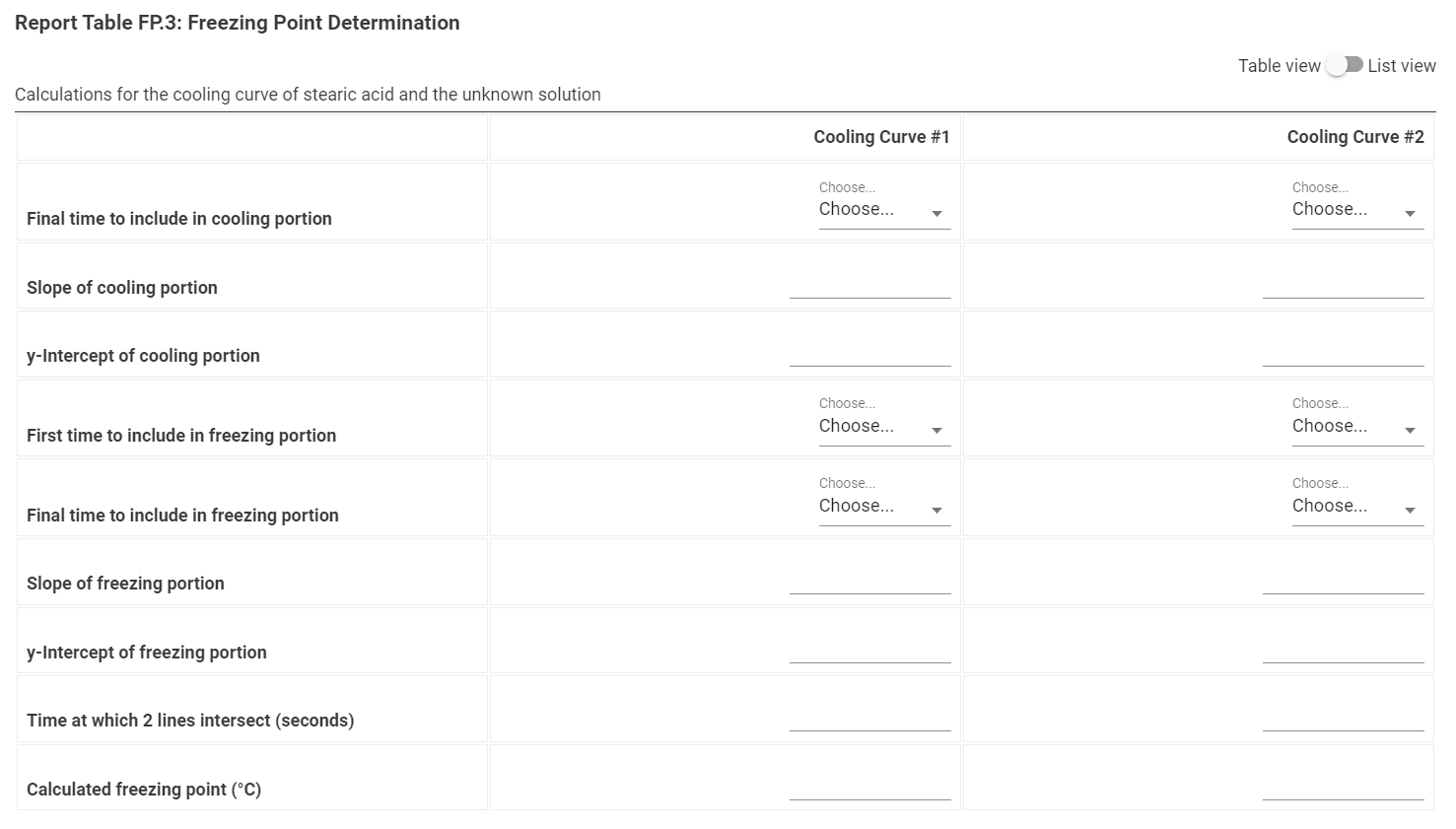
Task: Click Curve #2 calculated freezing point field
Action: 1343,788
